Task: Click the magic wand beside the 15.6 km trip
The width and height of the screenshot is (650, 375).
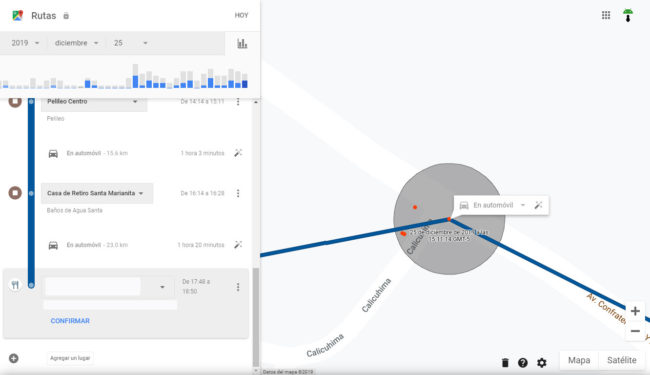Action: (x=238, y=153)
